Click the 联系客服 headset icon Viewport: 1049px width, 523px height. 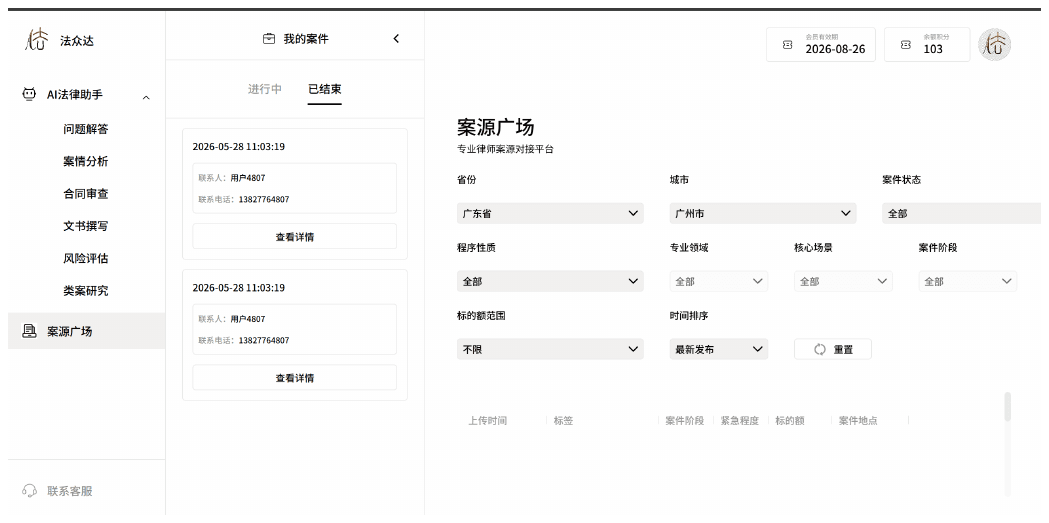point(29,491)
